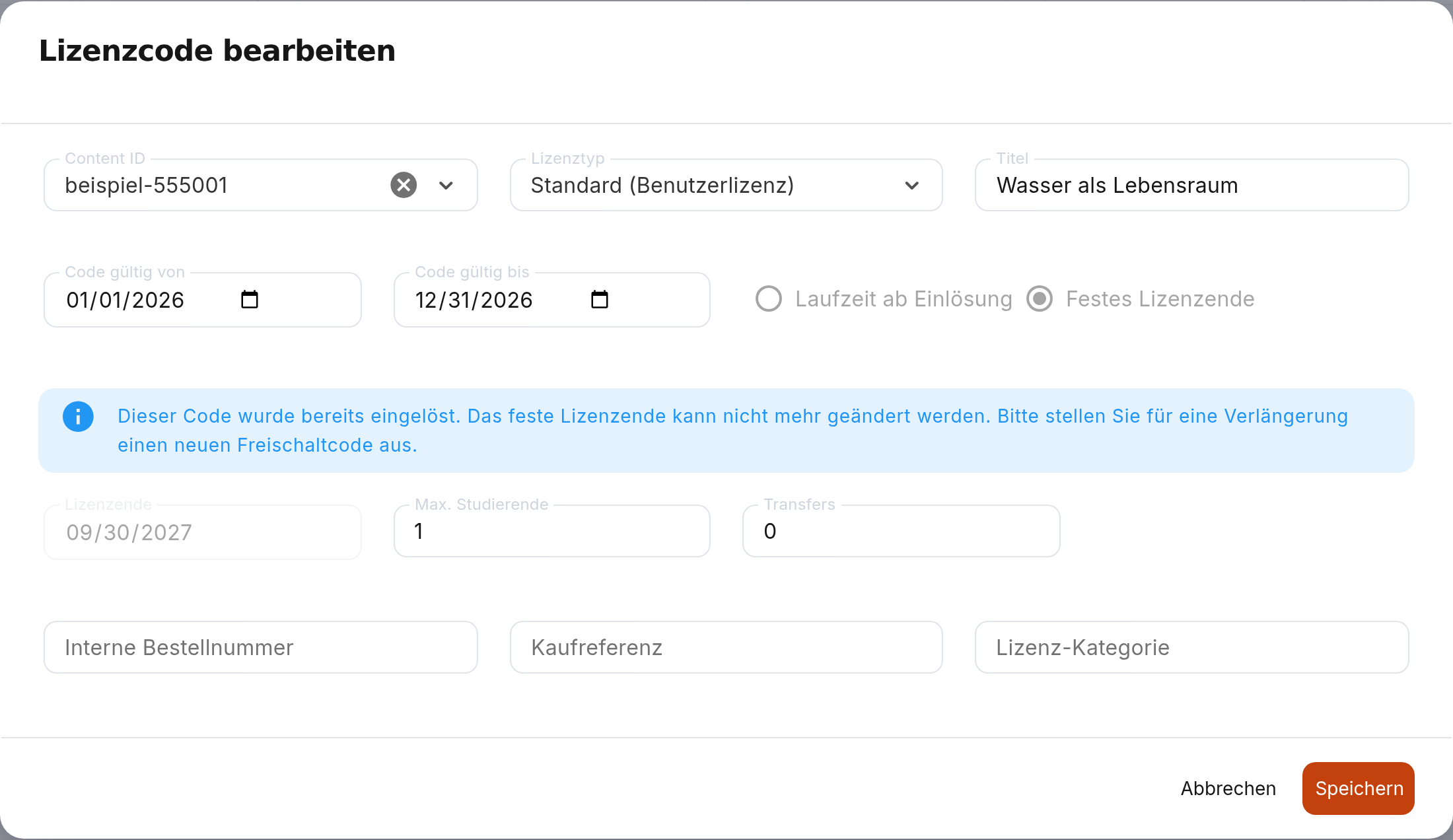Open calendar picker for Code gültig bis
Image resolution: width=1453 pixels, height=840 pixels.
pyautogui.click(x=600, y=300)
